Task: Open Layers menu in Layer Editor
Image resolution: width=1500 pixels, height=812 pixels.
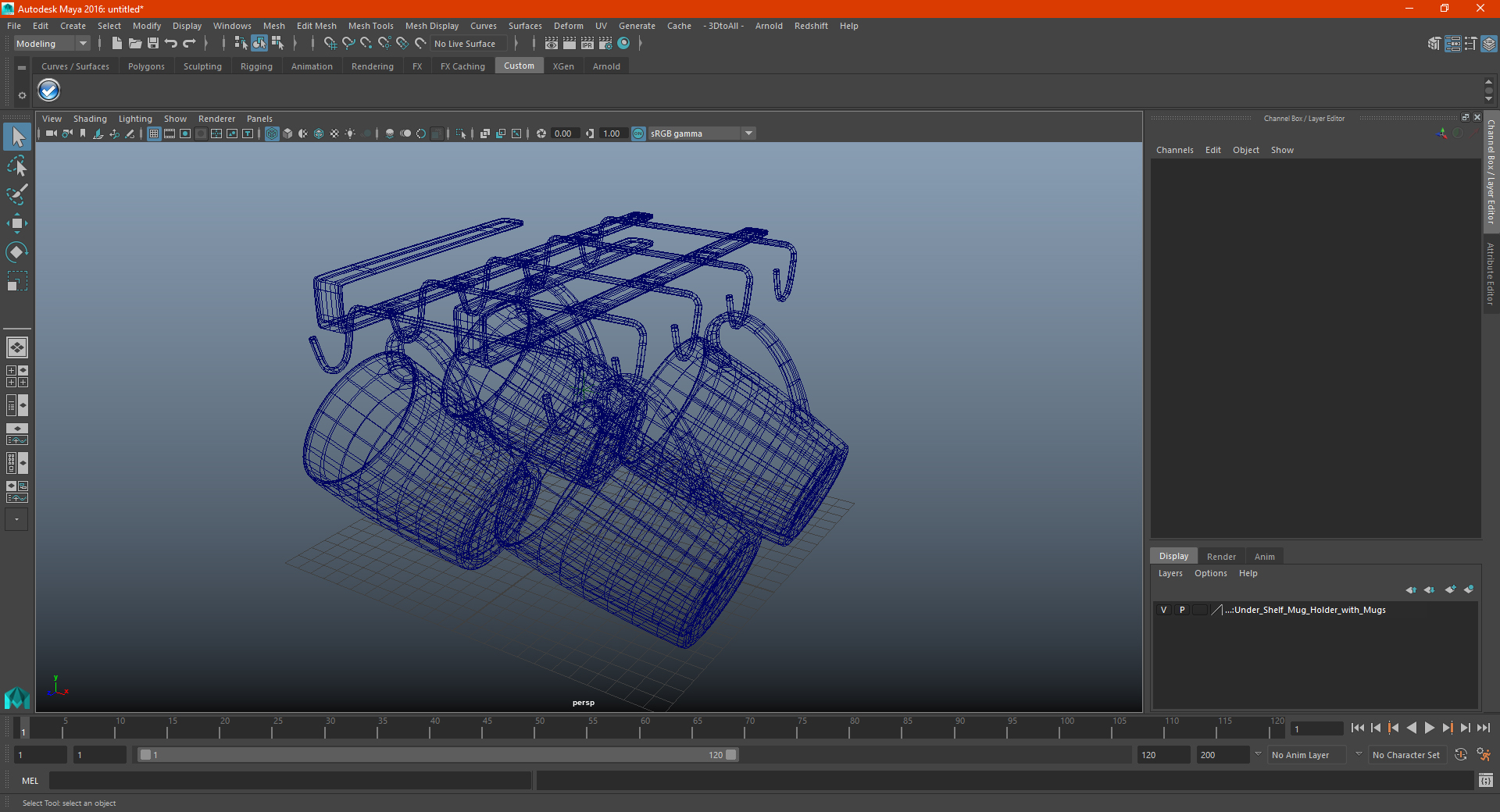Action: (x=1170, y=573)
